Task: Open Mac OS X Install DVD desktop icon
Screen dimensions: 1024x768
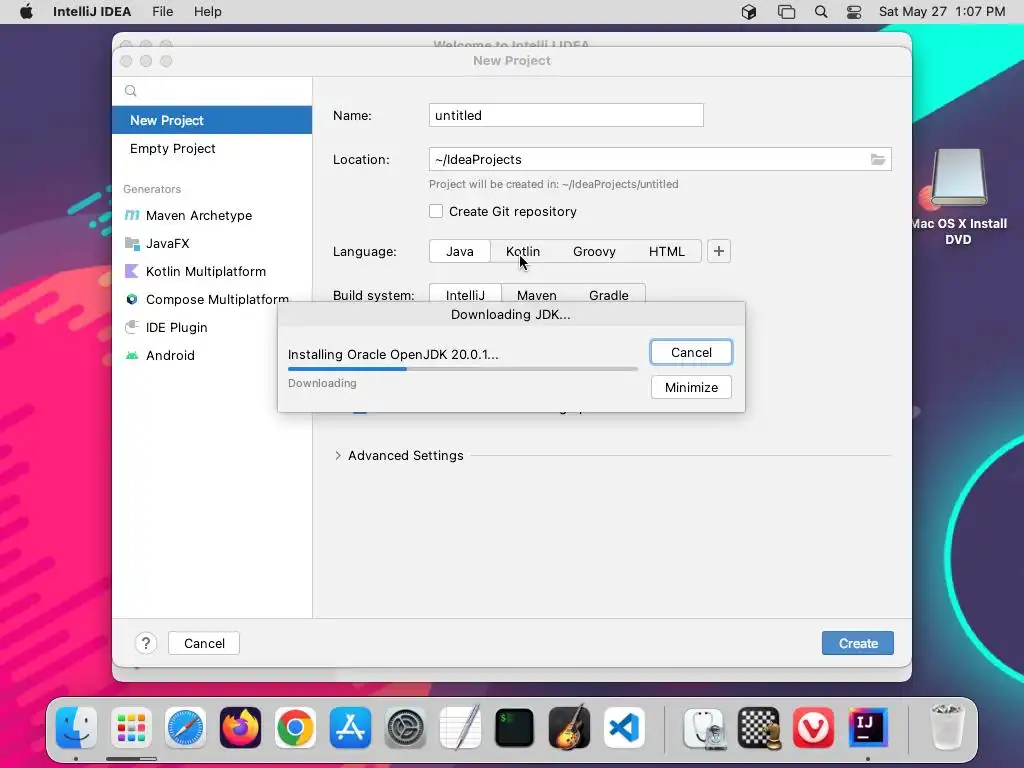Action: click(958, 196)
